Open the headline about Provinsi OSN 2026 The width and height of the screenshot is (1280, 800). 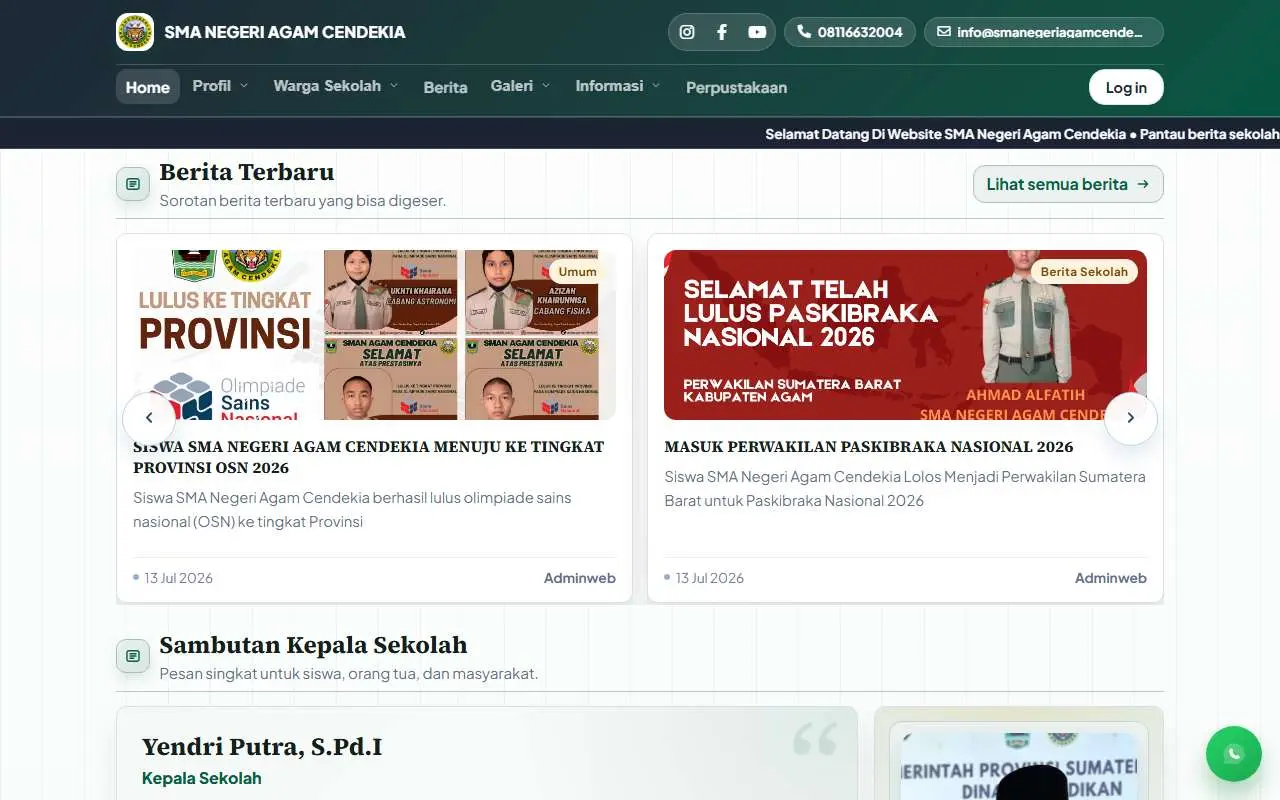point(369,457)
